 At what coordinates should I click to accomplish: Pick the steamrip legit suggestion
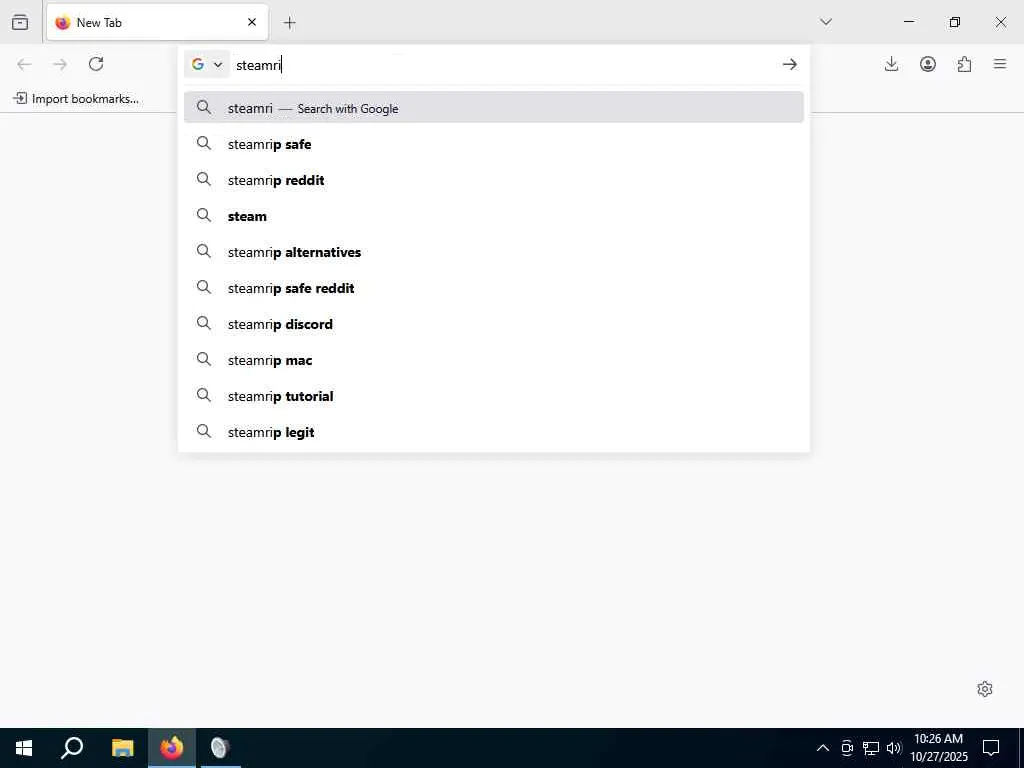point(494,432)
